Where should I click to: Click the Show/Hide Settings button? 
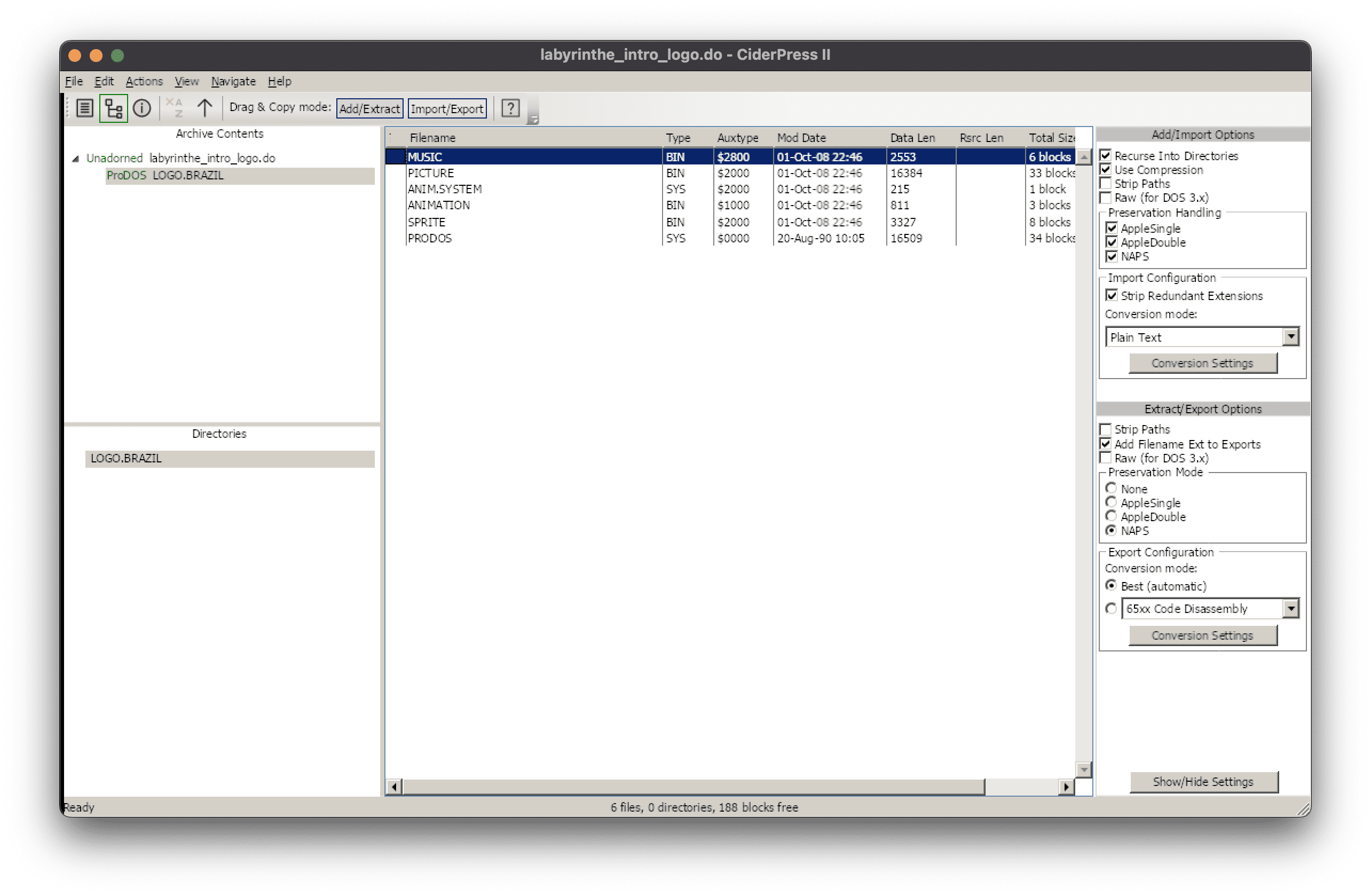1203,781
